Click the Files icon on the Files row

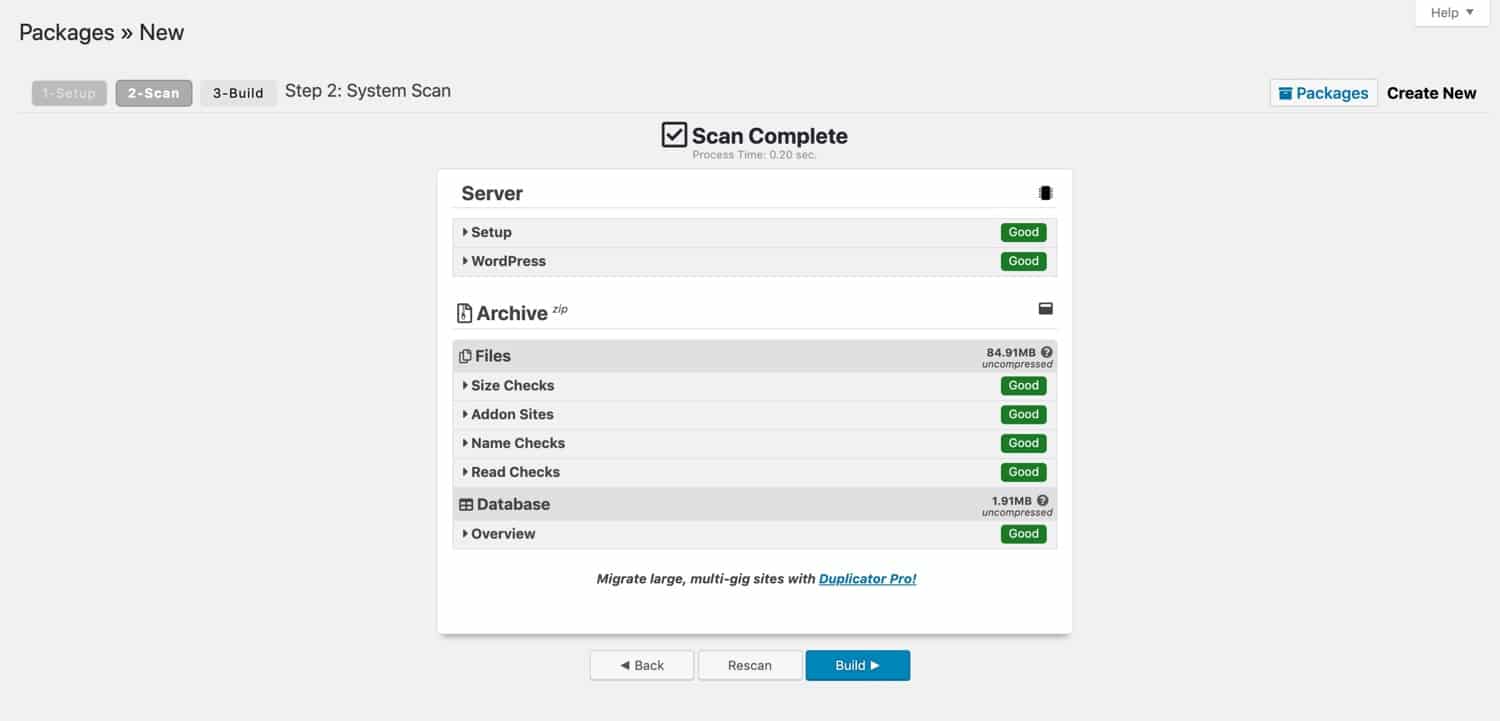464,355
